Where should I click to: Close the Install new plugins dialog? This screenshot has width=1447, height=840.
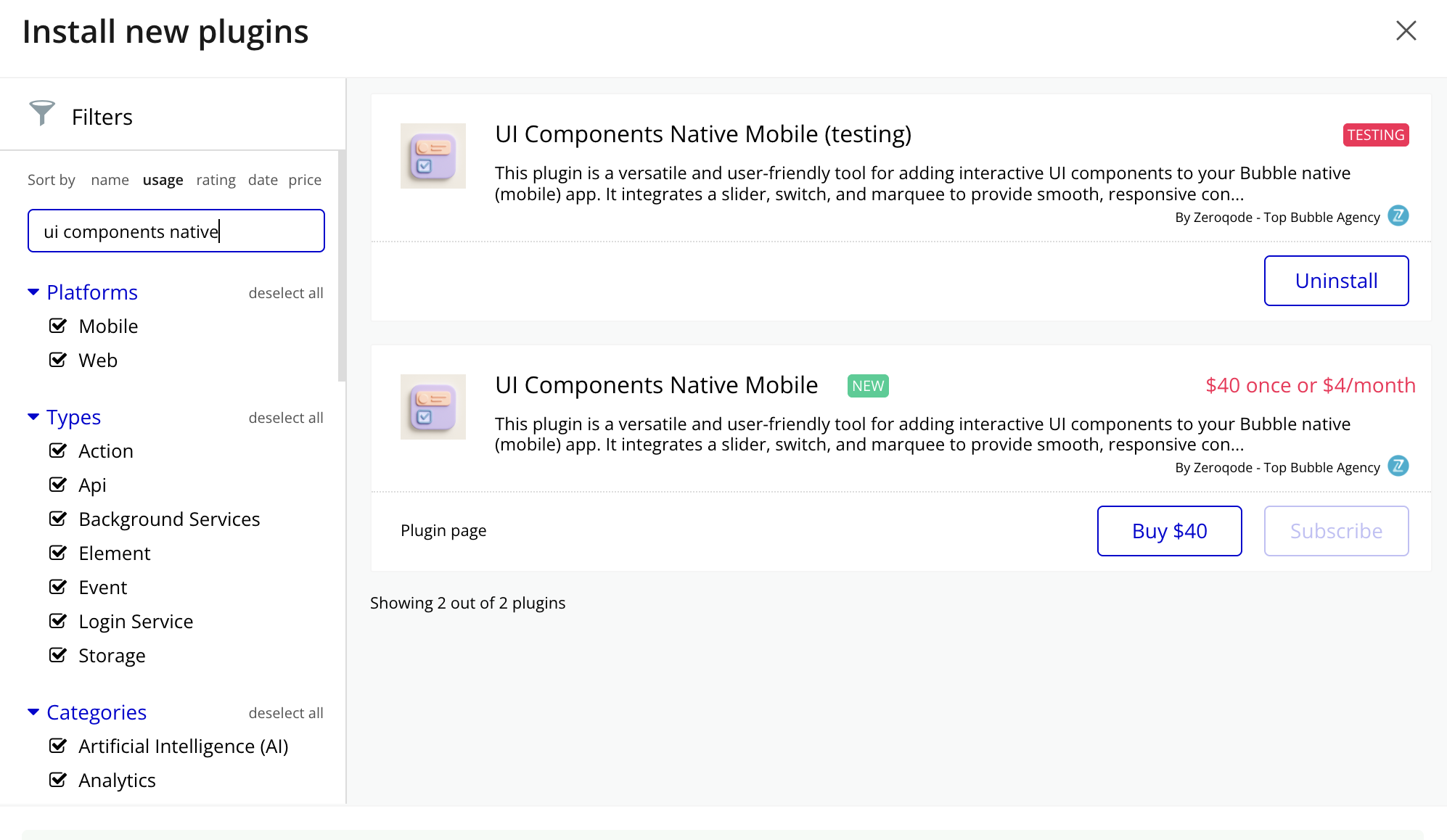point(1406,30)
